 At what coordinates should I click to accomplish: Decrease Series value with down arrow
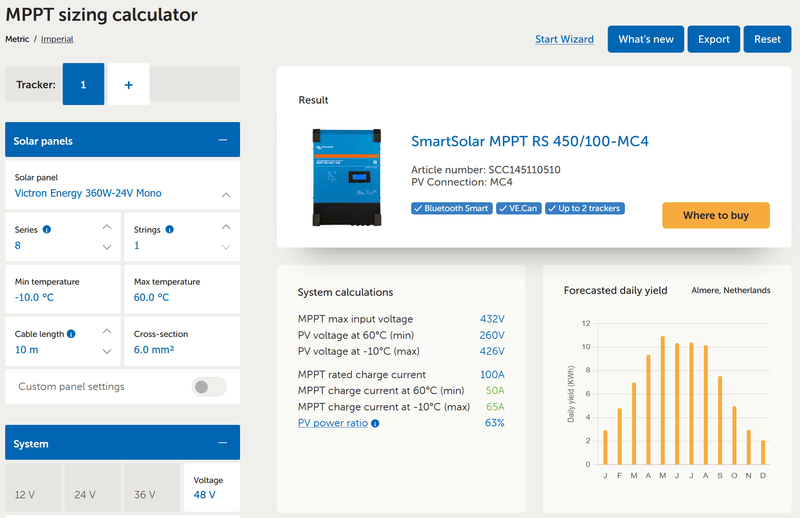click(x=107, y=247)
